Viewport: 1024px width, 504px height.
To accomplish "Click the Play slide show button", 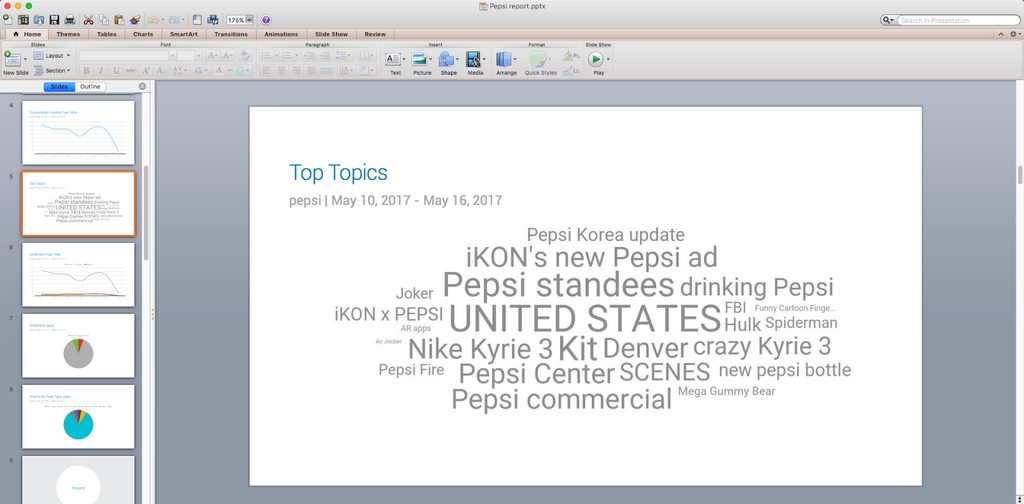I will coord(597,60).
